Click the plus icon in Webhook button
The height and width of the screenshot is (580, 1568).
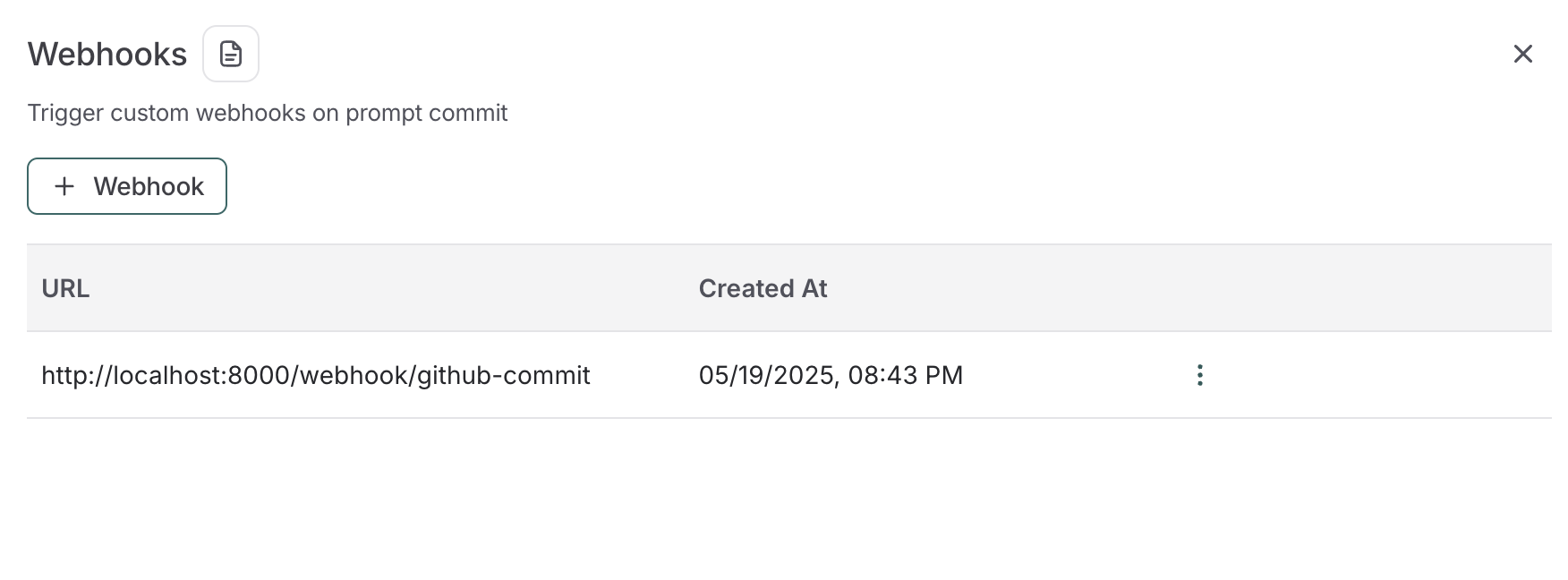pos(64,186)
